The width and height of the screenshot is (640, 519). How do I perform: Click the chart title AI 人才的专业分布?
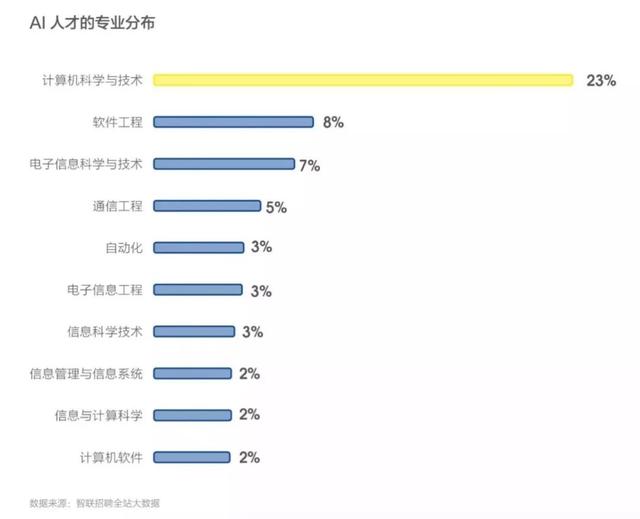pos(92,22)
